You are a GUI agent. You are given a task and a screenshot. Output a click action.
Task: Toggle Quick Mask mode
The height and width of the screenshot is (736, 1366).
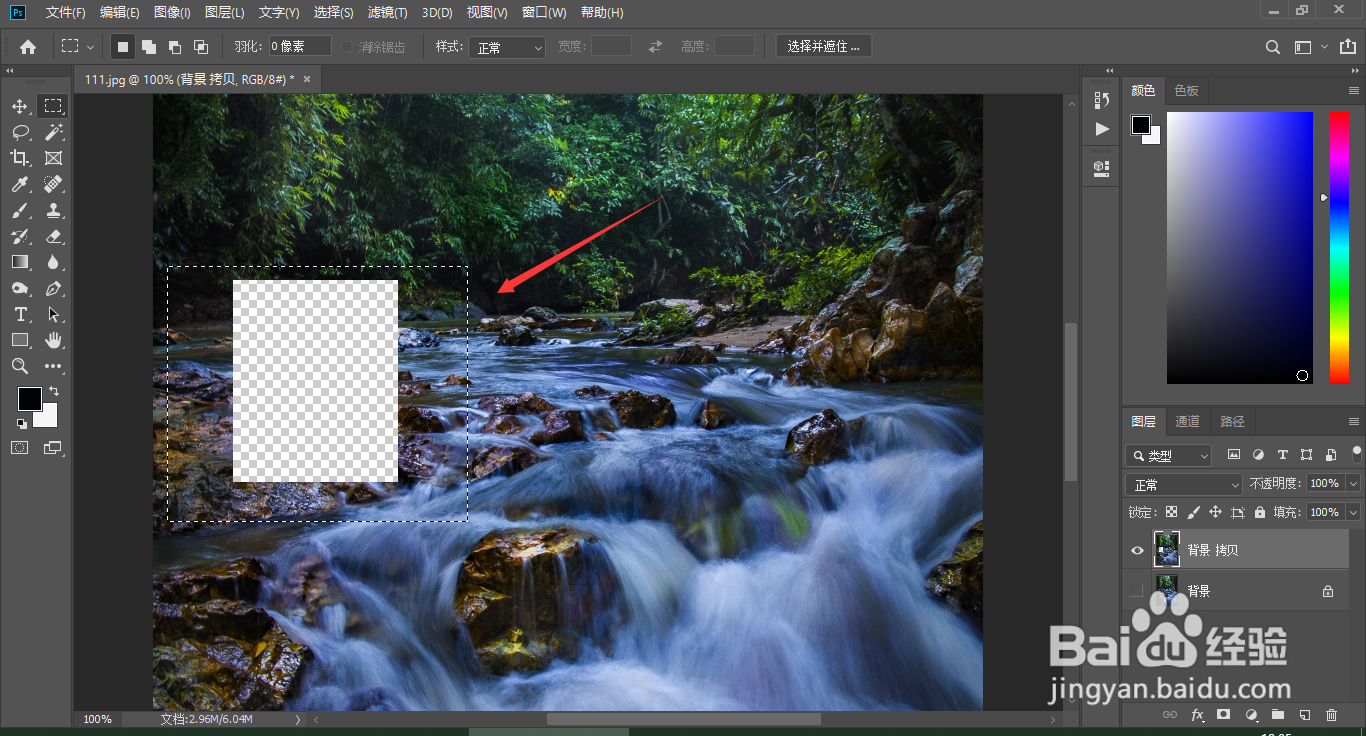coord(20,448)
